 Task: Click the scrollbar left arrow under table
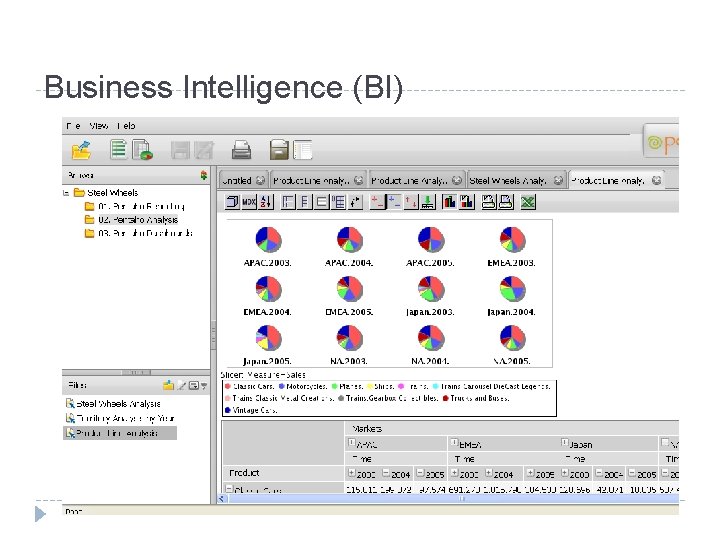(222, 499)
